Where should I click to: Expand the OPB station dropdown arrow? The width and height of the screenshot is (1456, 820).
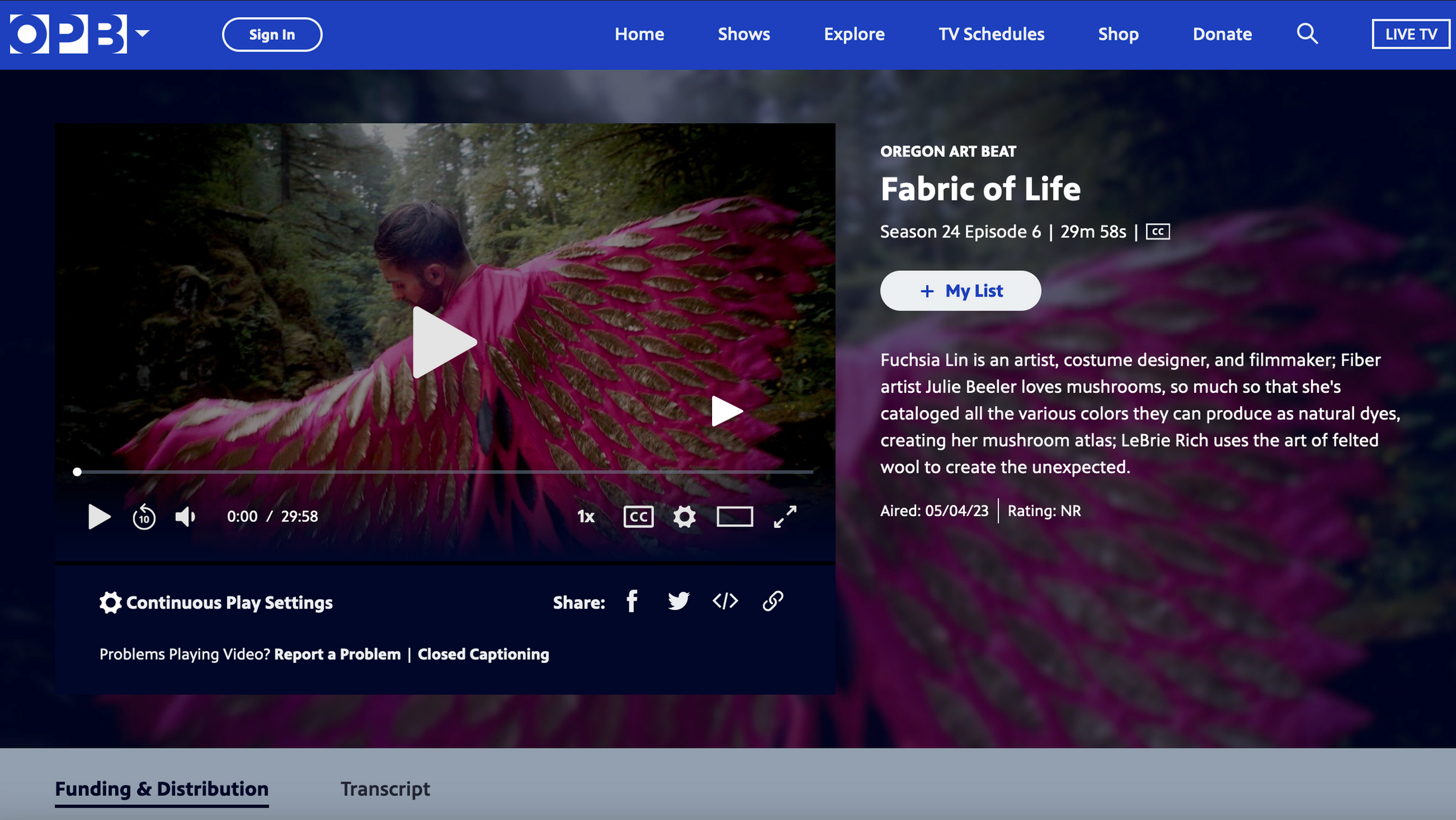pyautogui.click(x=142, y=33)
